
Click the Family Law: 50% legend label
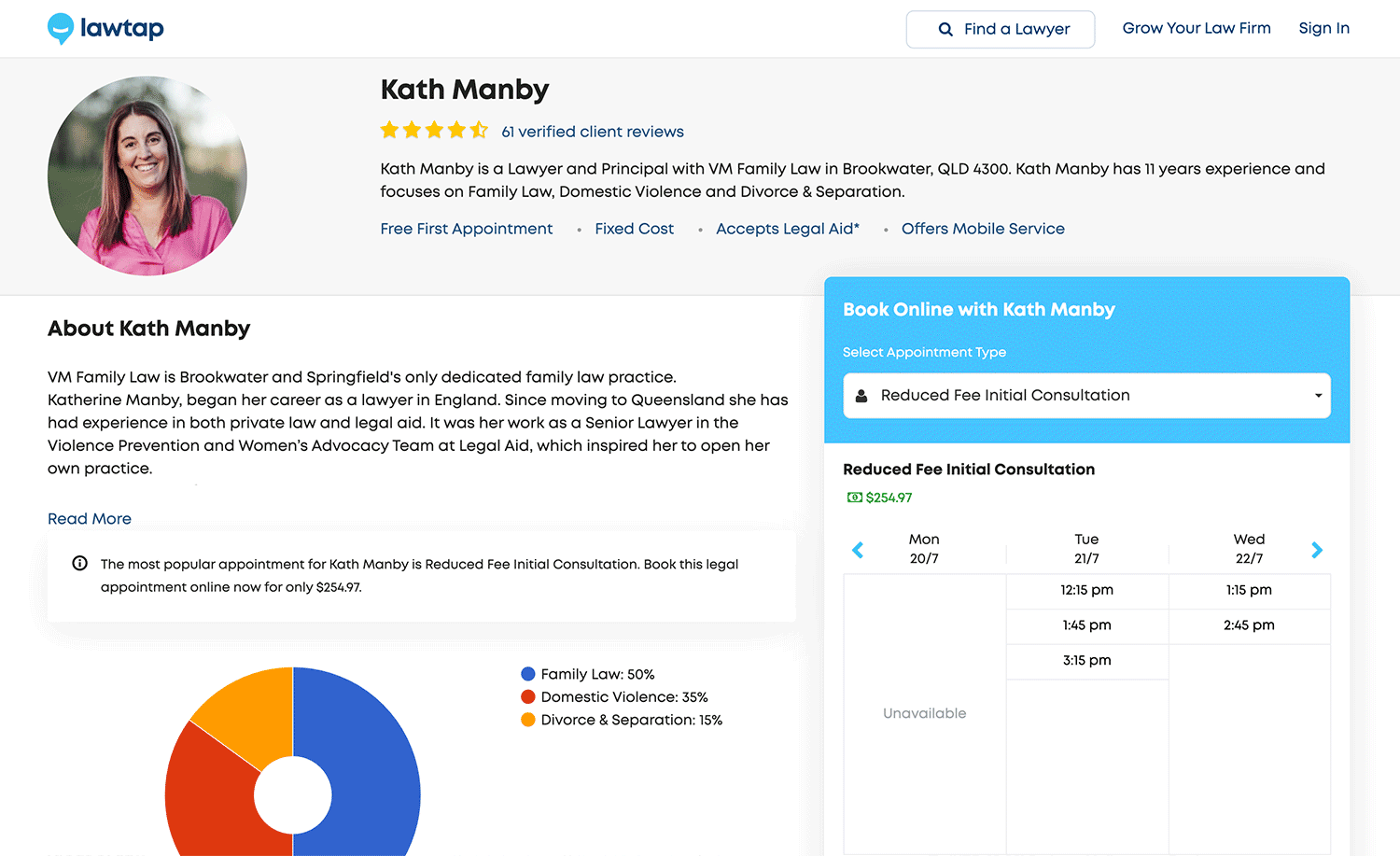(x=597, y=674)
